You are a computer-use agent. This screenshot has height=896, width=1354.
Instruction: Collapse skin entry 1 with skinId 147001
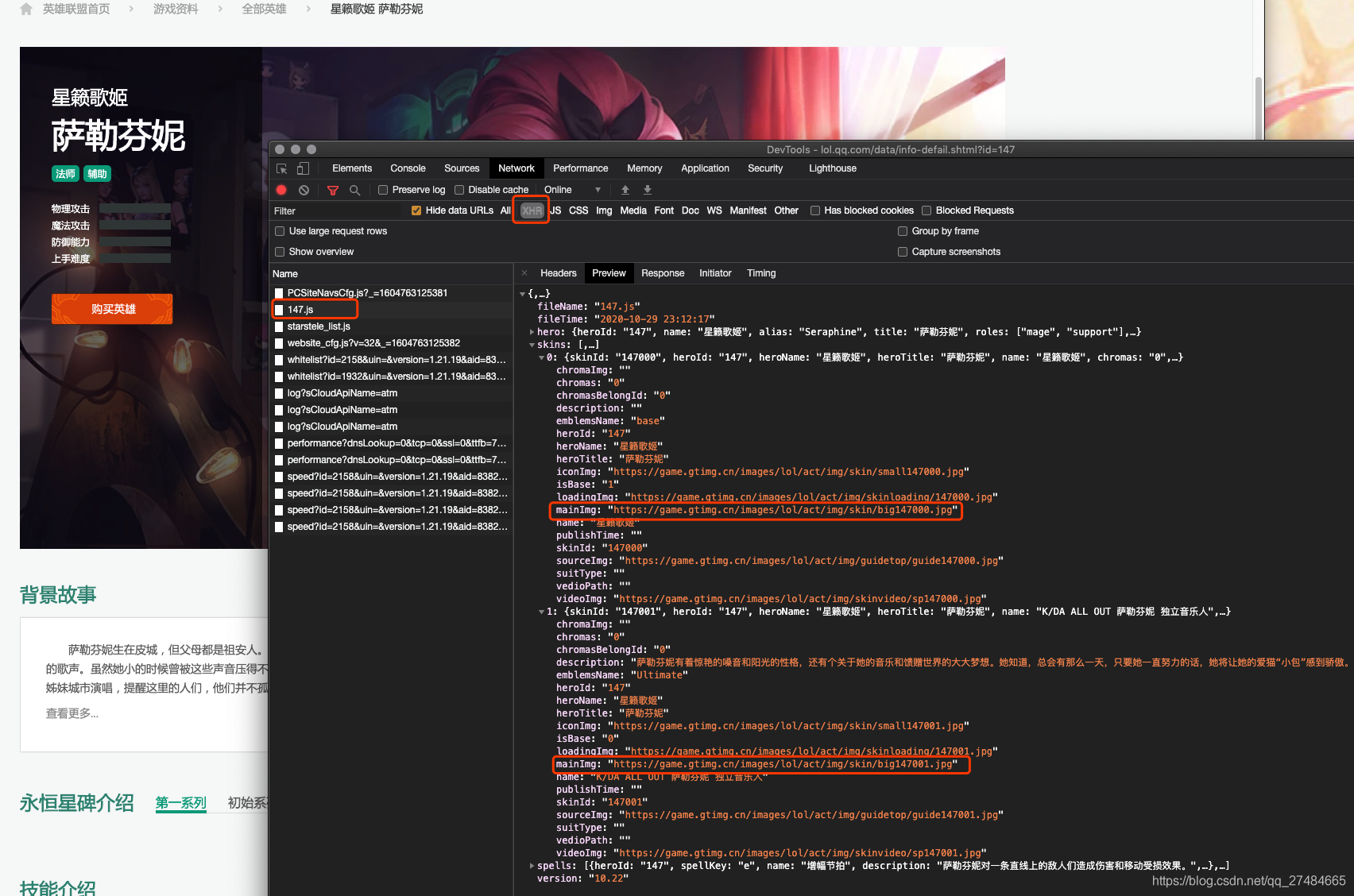coord(541,612)
